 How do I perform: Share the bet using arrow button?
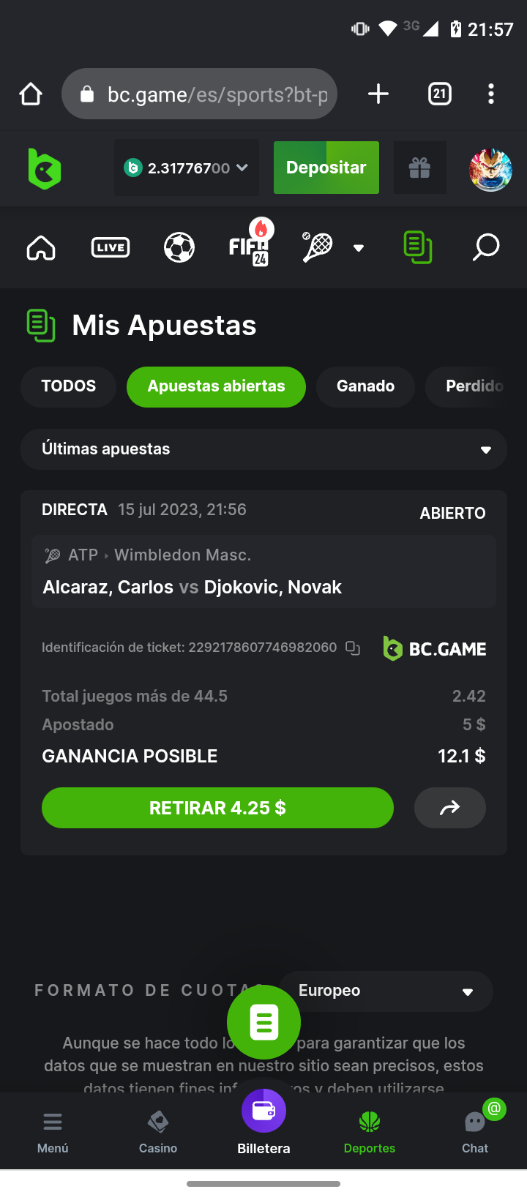pyautogui.click(x=450, y=808)
